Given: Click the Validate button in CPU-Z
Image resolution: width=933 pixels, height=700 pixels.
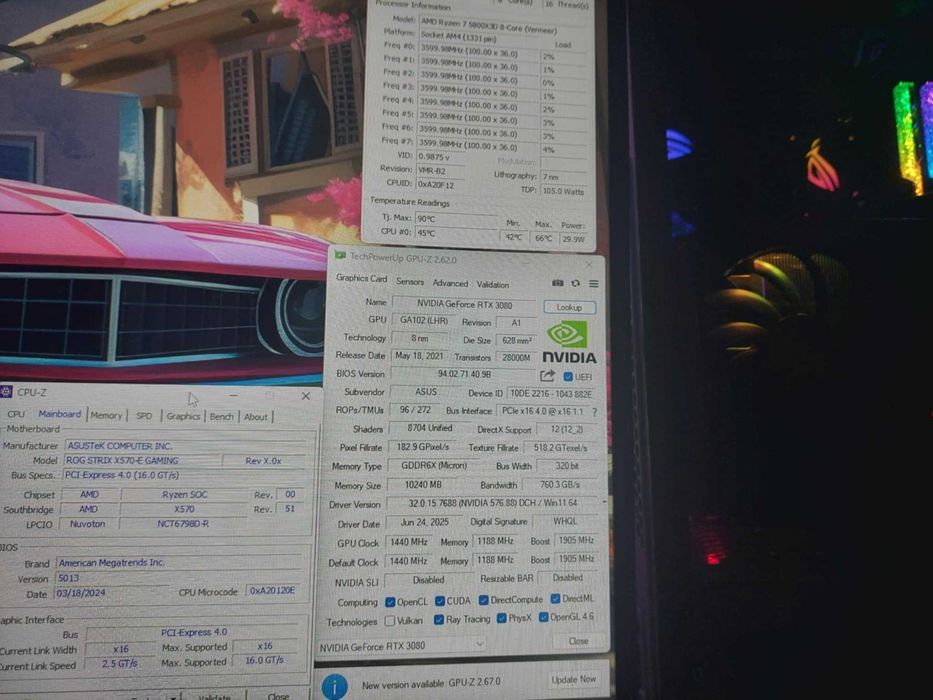Looking at the screenshot, I should [214, 695].
